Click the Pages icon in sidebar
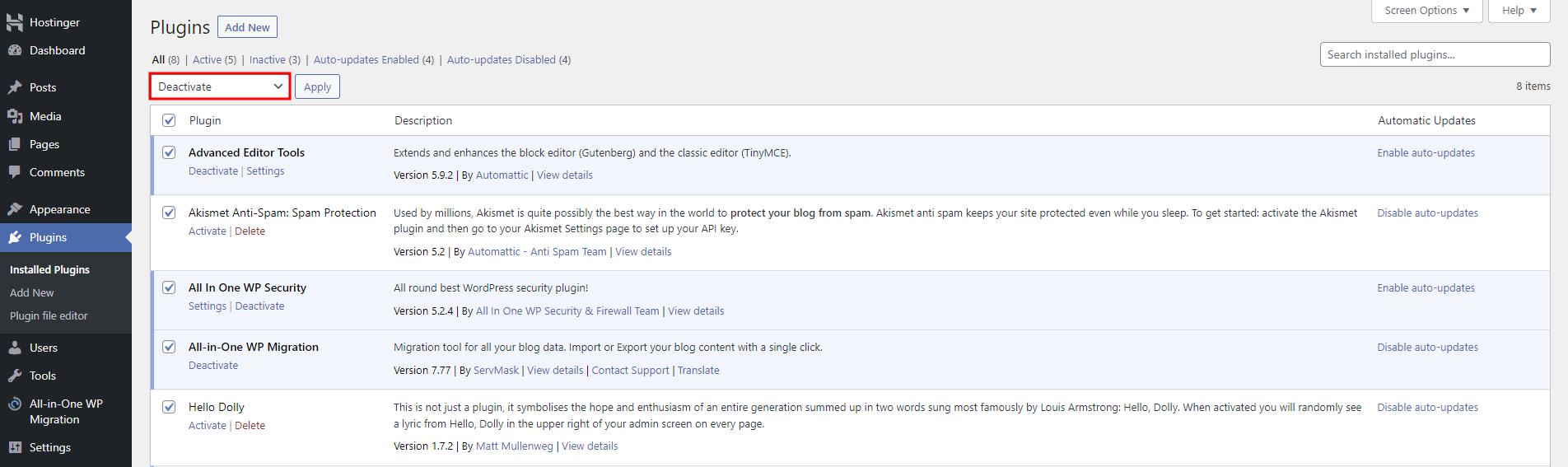 tap(15, 144)
